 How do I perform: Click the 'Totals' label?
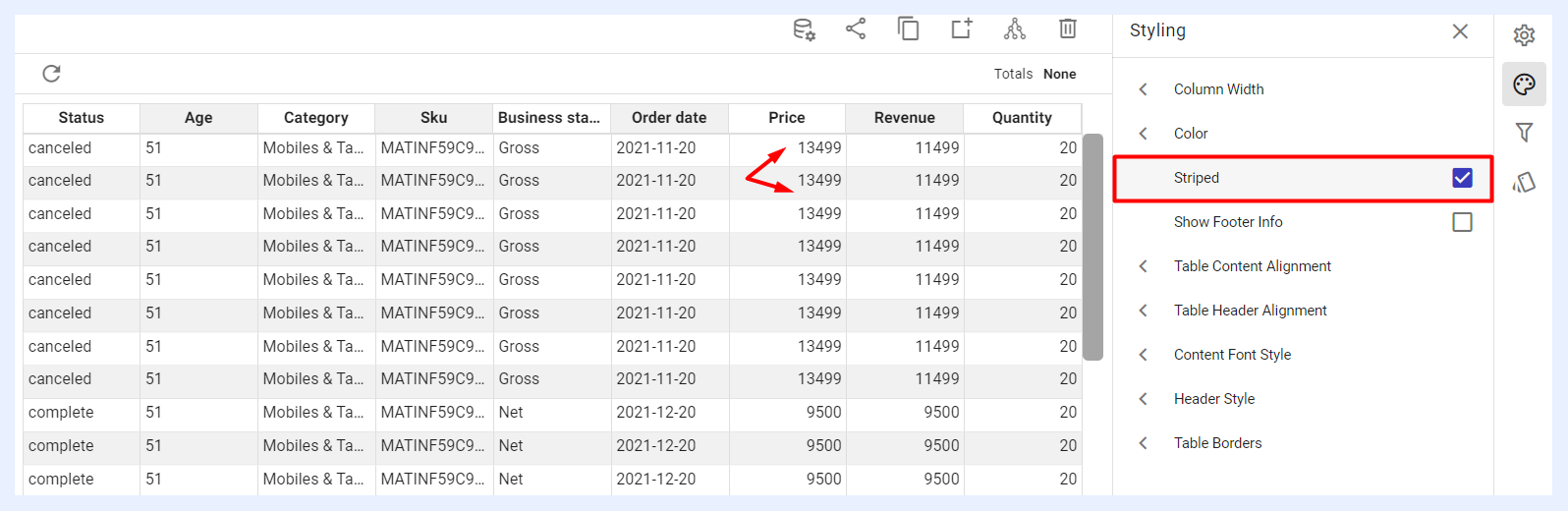1013,74
